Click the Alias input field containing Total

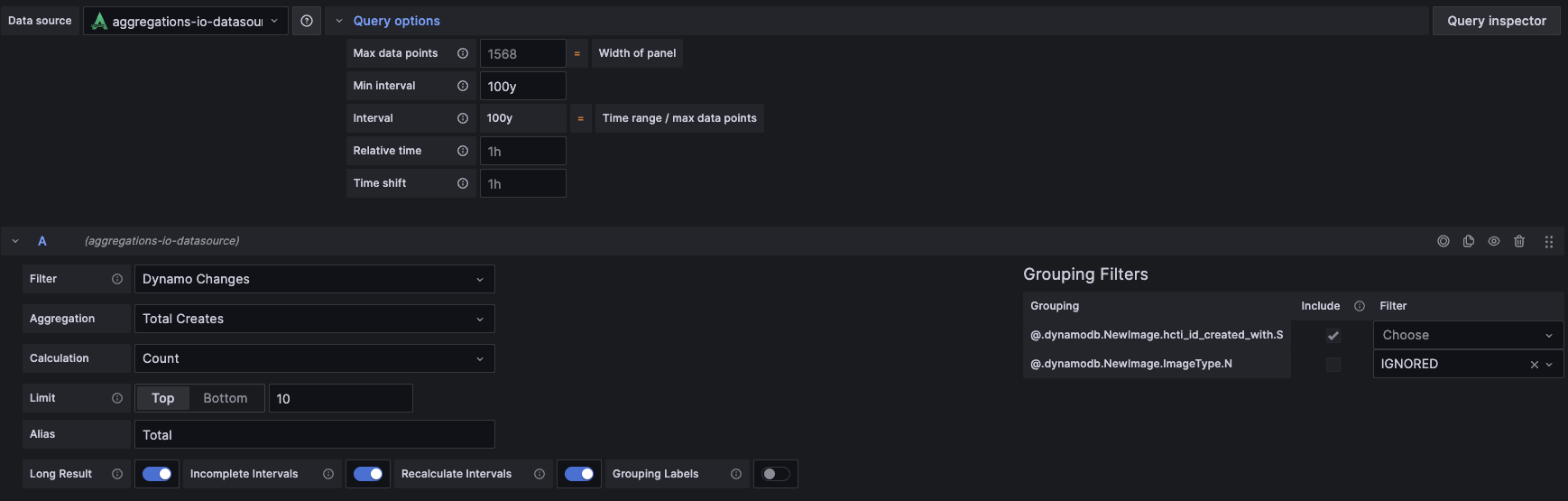click(314, 434)
